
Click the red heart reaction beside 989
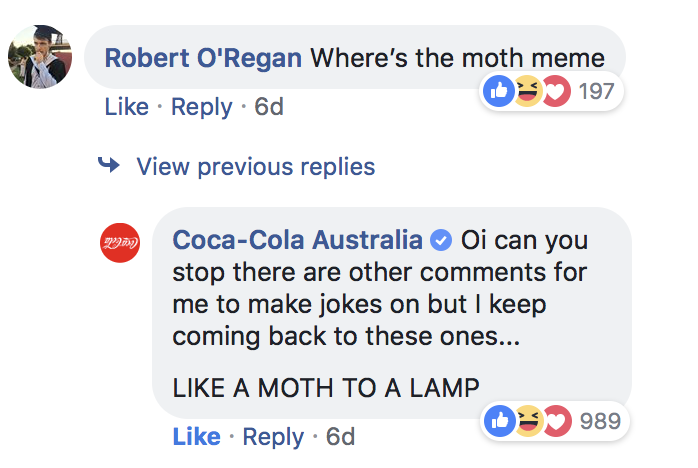pyautogui.click(x=554, y=421)
